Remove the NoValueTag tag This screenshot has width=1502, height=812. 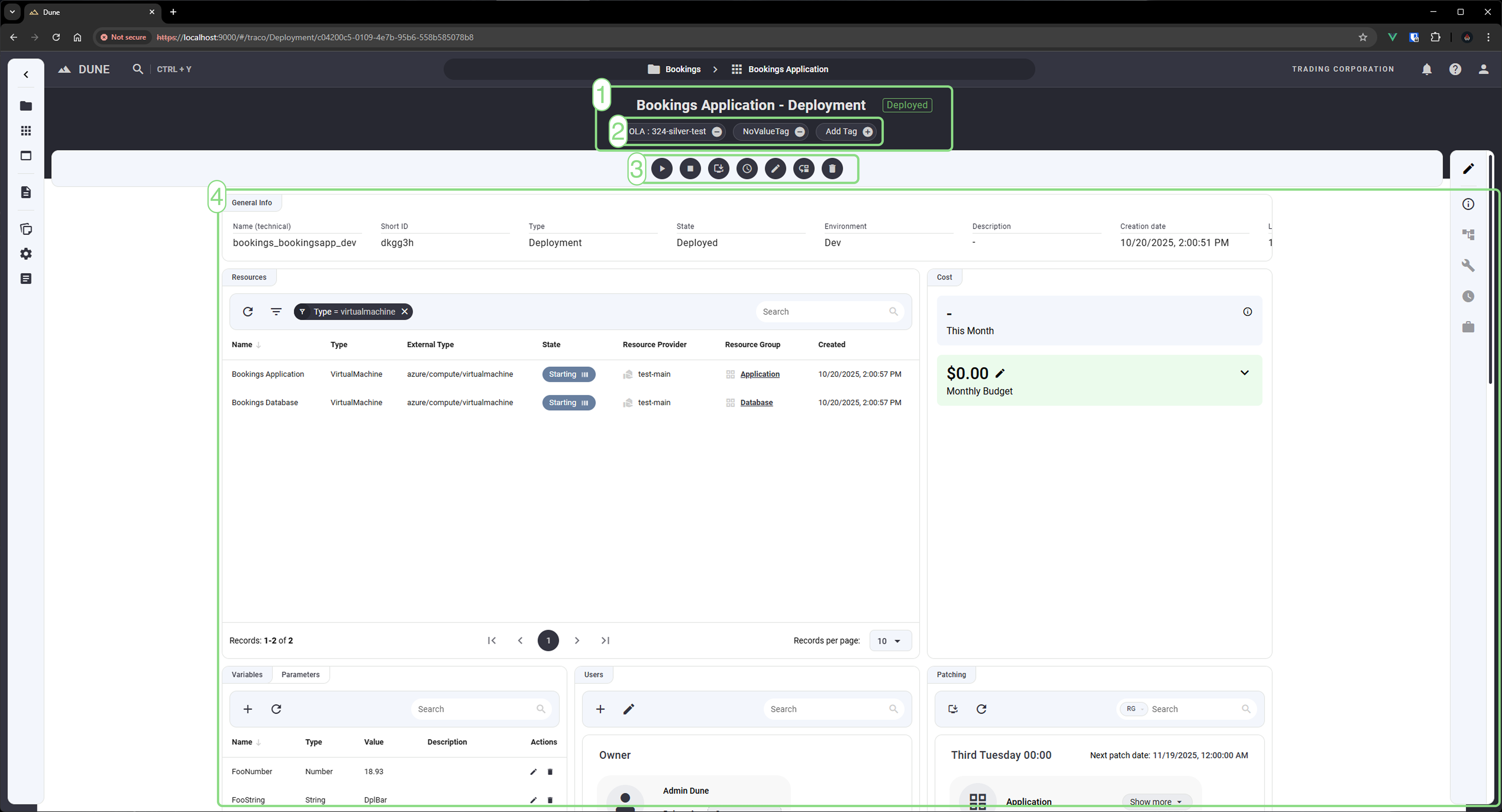point(800,132)
